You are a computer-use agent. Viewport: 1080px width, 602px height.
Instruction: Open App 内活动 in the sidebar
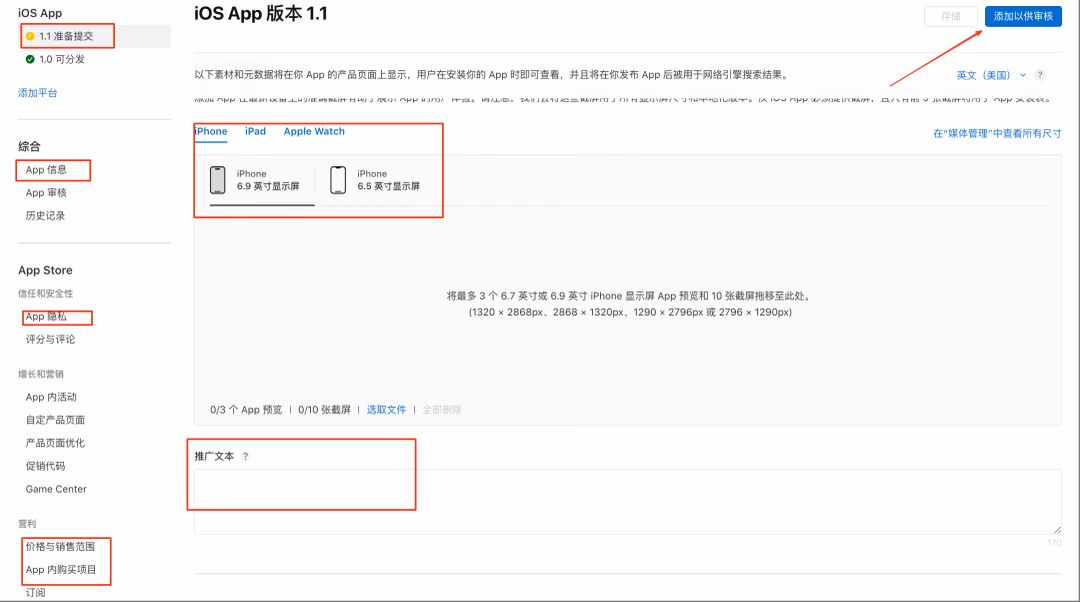pos(51,397)
